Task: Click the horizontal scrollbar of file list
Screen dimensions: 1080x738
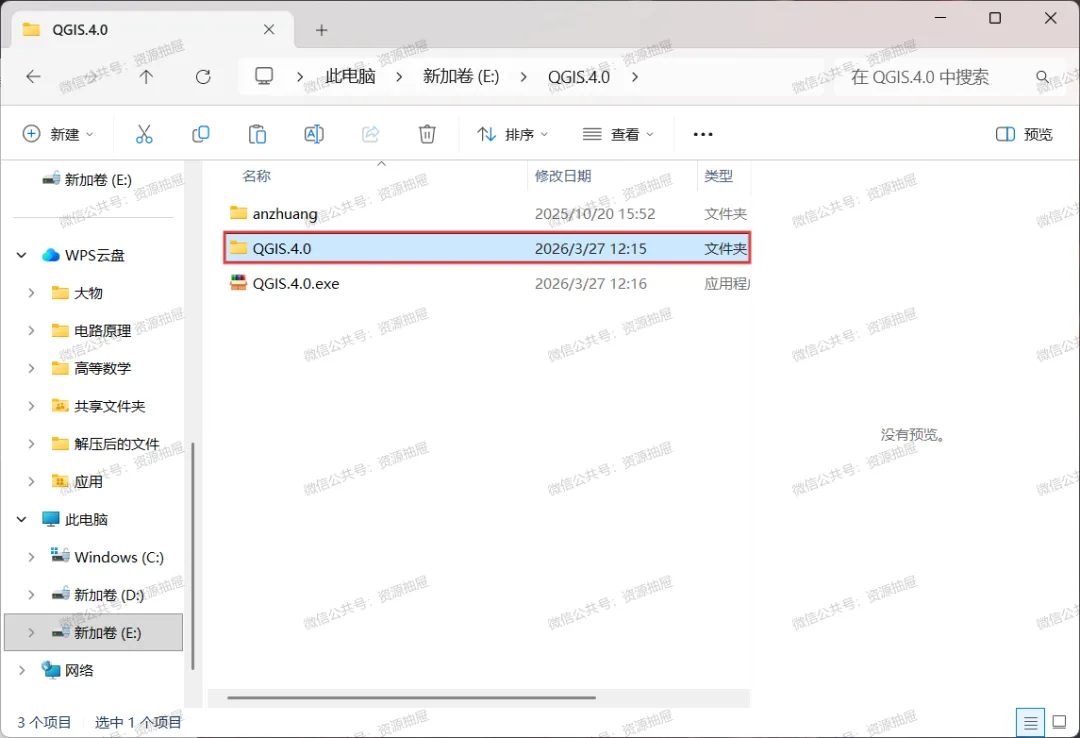Action: coord(411,697)
